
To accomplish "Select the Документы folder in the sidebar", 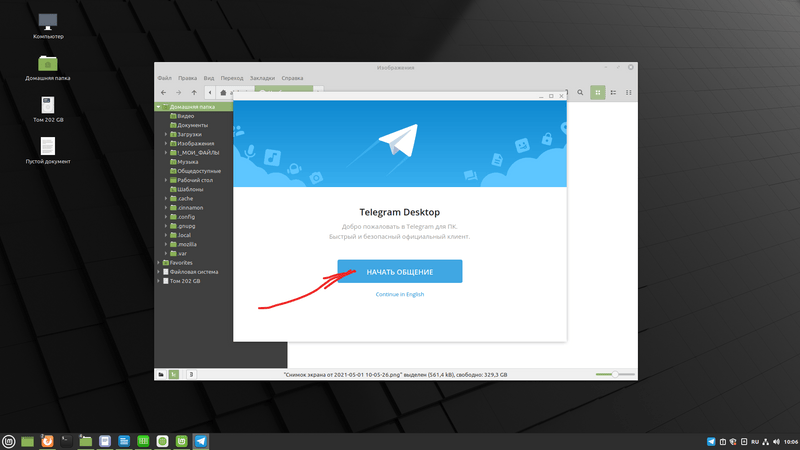I will click(x=192, y=125).
